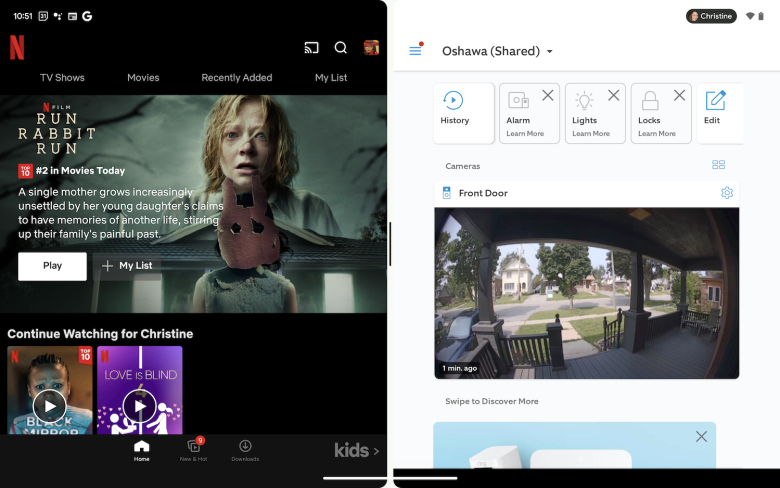
Task: Open the Ring hamburger menu
Action: pos(415,51)
